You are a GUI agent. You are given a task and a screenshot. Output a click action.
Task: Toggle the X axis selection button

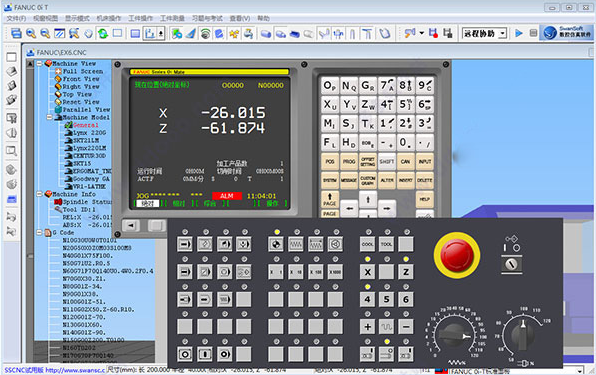pos(367,272)
